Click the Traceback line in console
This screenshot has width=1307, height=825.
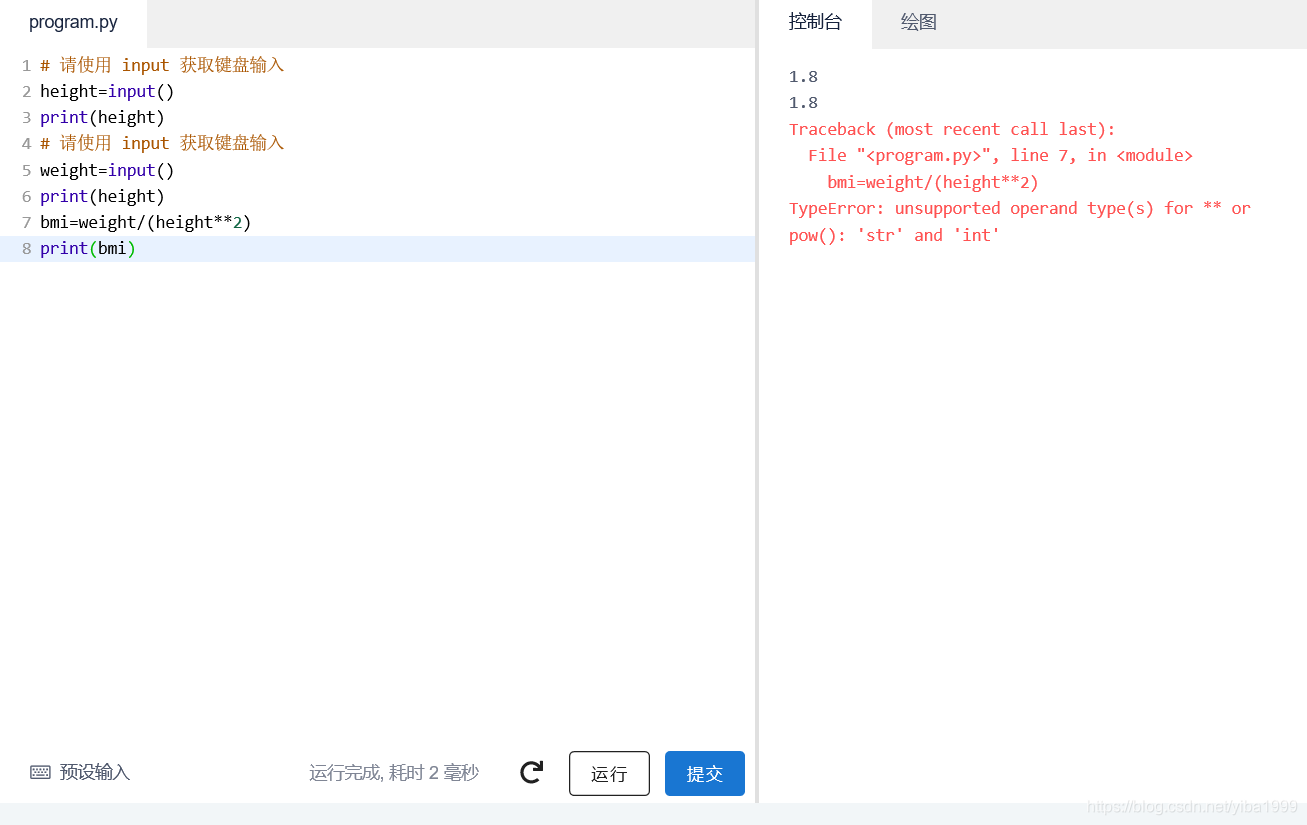pyautogui.click(x=952, y=129)
